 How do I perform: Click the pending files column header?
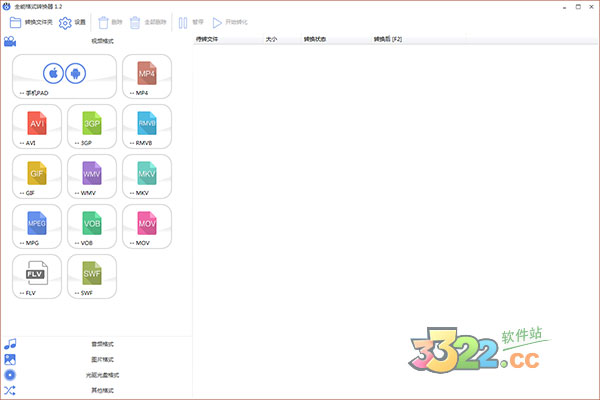[228, 39]
